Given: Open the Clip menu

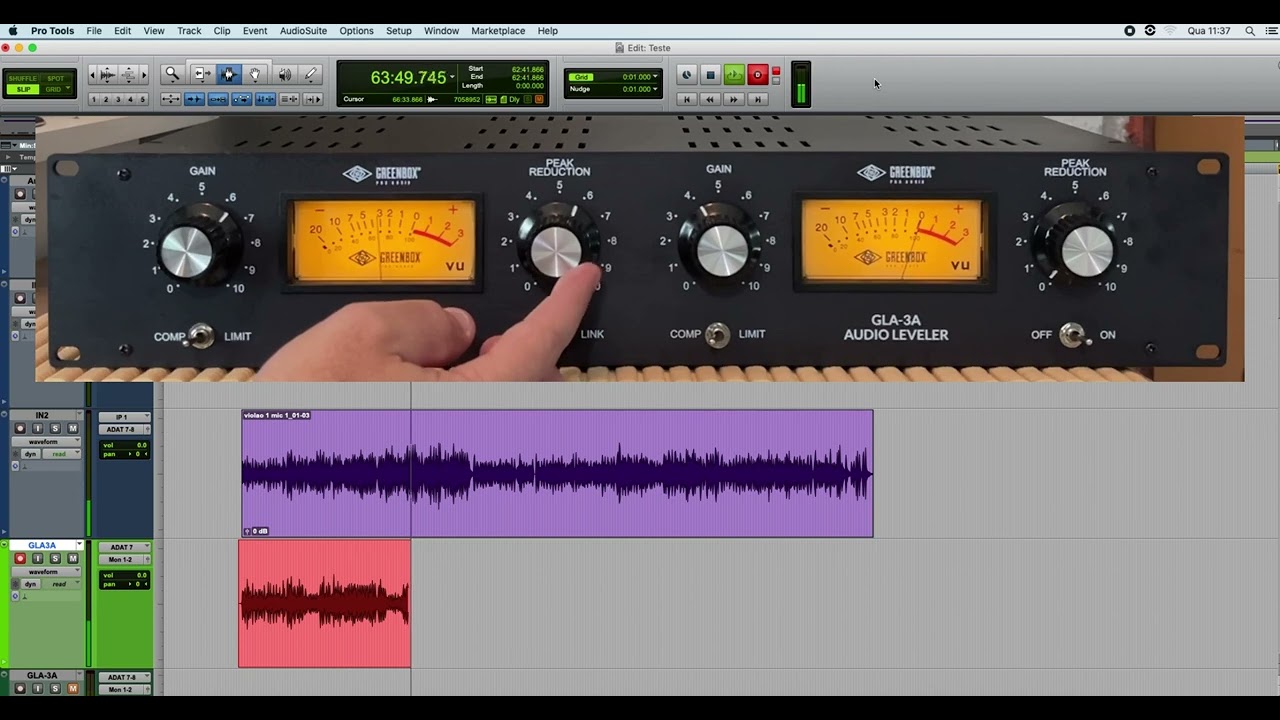Looking at the screenshot, I should point(222,31).
